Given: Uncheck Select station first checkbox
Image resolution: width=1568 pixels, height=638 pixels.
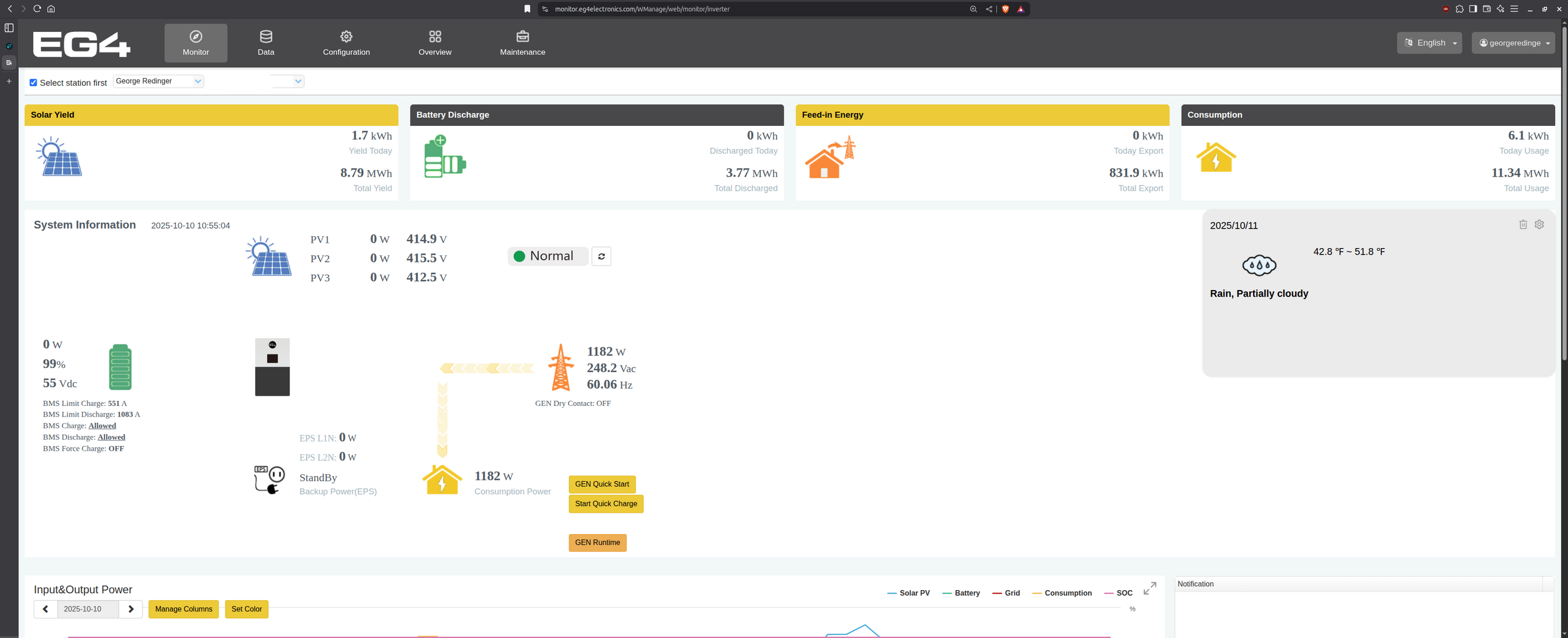Looking at the screenshot, I should (34, 83).
